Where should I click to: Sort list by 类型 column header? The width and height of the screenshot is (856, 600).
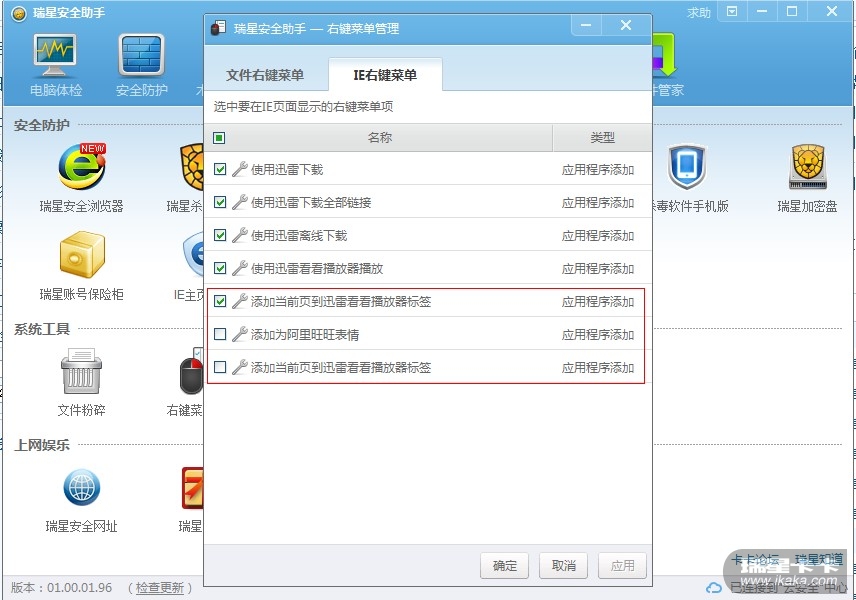tap(602, 138)
